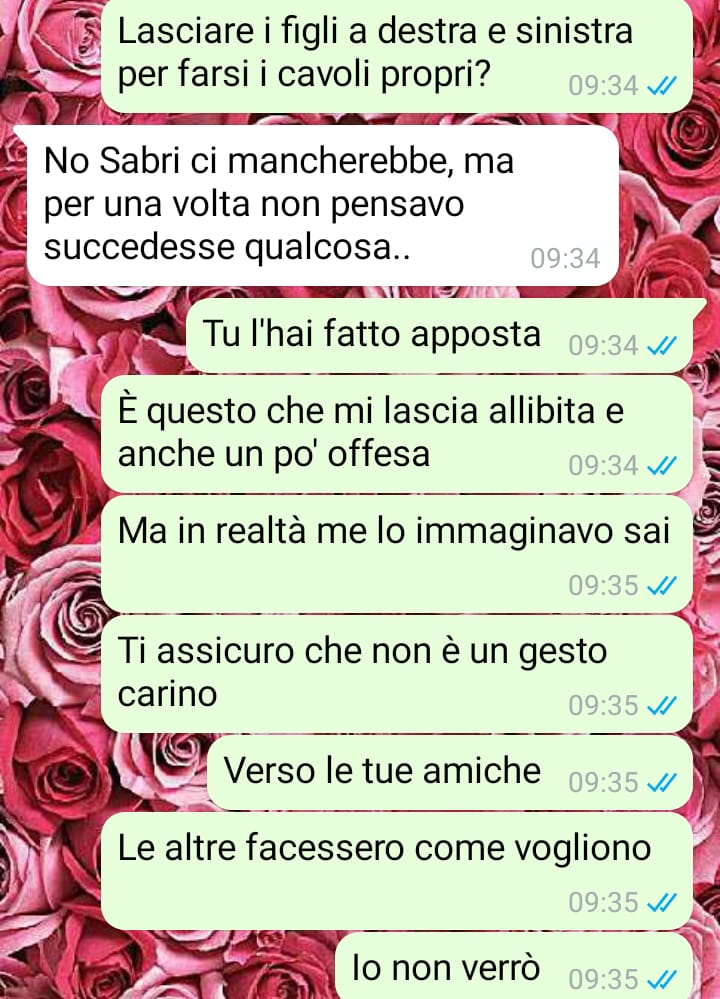Tap double-check icon on 'me lo immaginavo sai'
Screen dimensions: 720x999
(x=661, y=586)
